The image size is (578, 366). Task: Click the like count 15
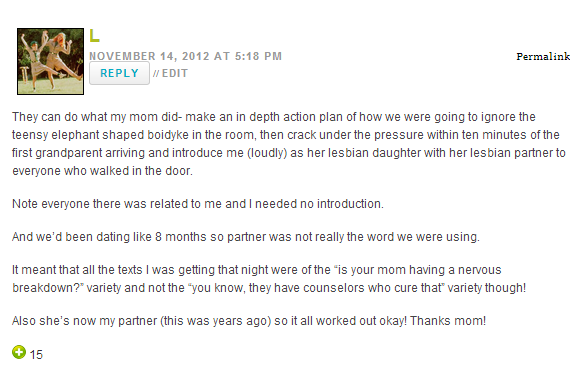pos(36,355)
